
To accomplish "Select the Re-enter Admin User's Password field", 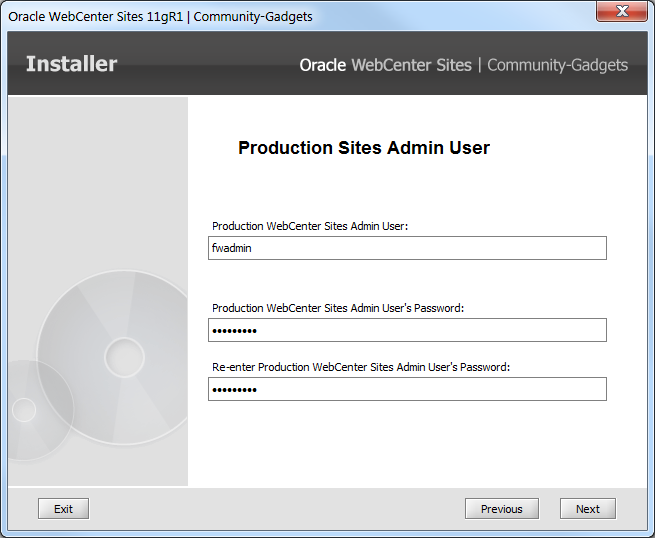I will (407, 389).
